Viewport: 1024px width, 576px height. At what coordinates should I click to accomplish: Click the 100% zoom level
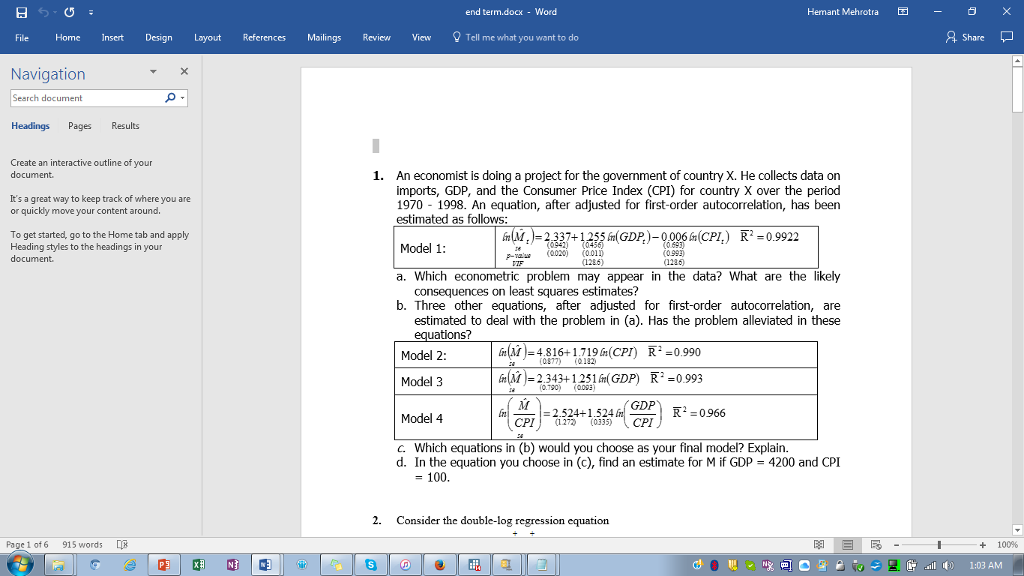tap(1007, 545)
